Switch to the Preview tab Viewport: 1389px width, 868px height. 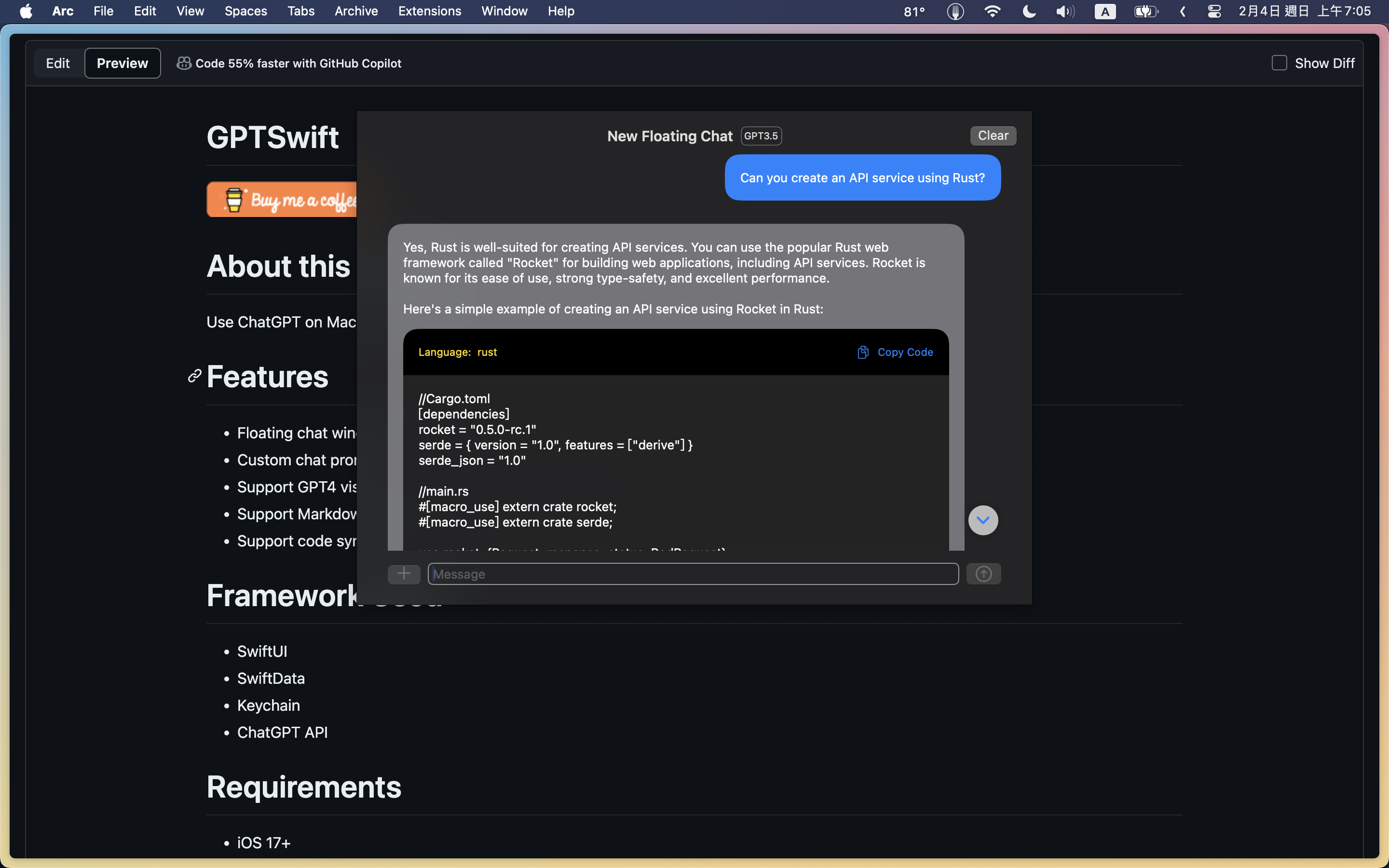tap(122, 63)
